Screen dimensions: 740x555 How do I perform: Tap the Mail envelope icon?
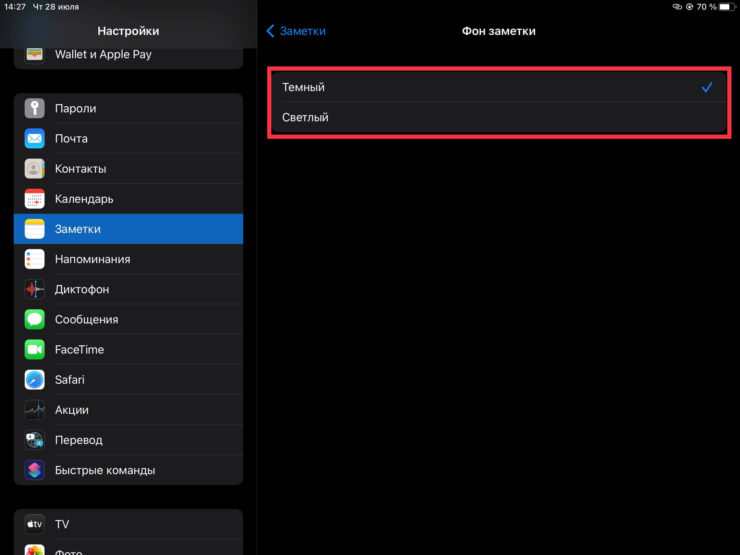[35, 139]
